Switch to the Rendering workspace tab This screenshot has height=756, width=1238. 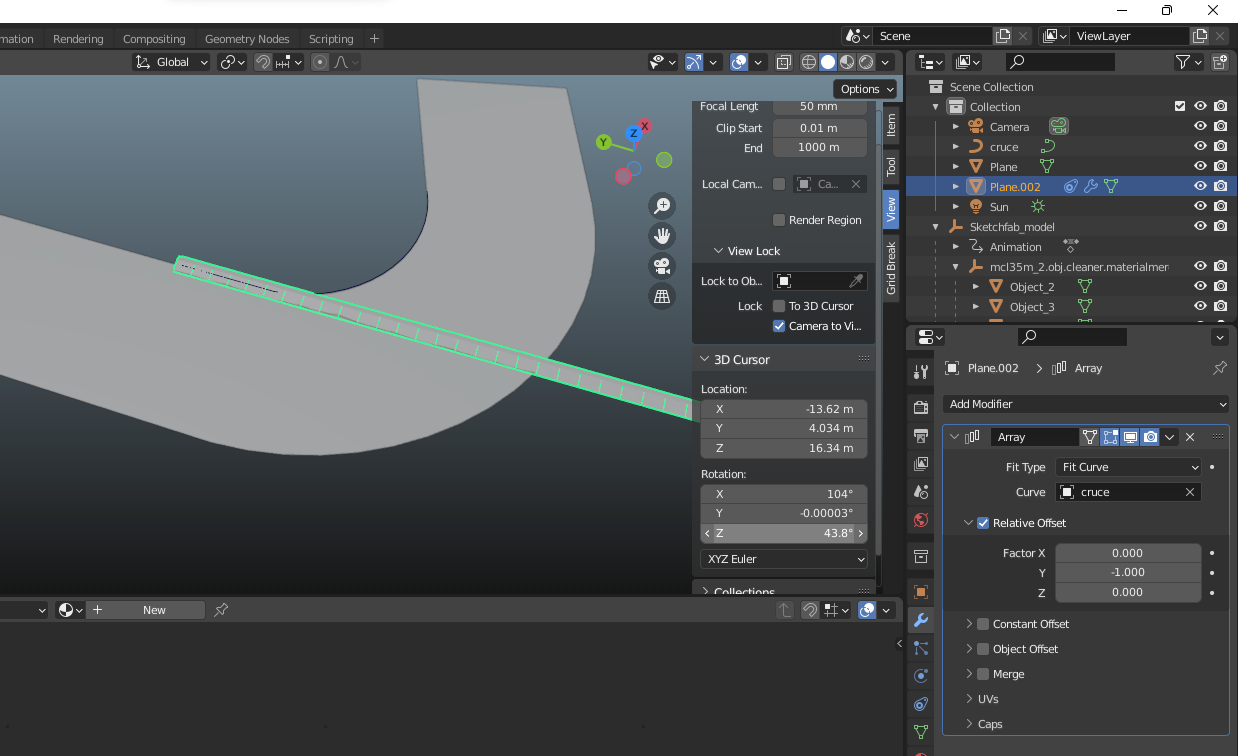(x=78, y=39)
